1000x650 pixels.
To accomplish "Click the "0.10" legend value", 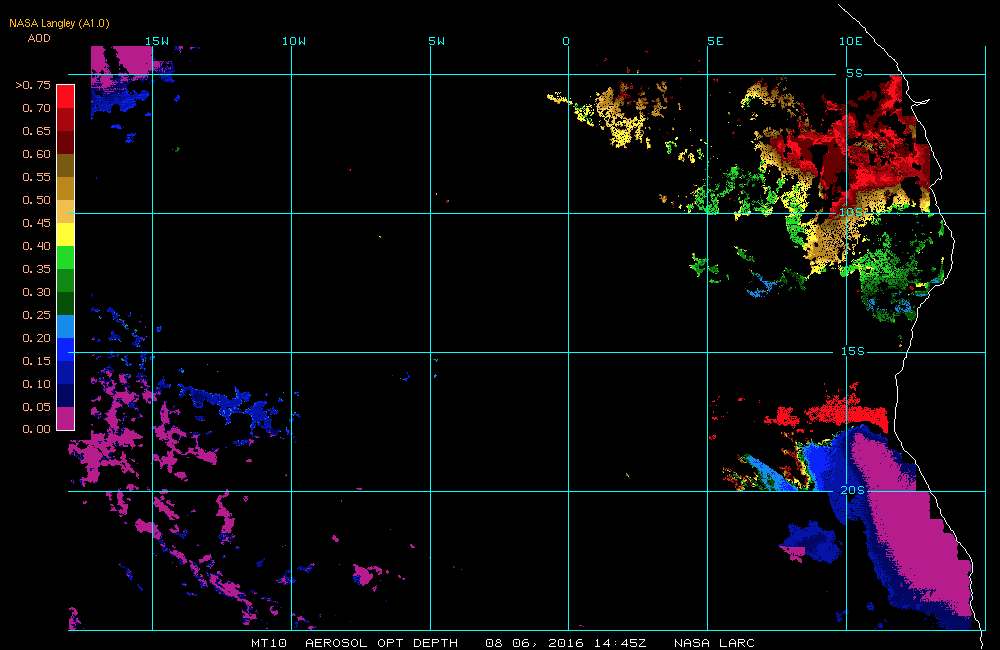I will [x=36, y=383].
